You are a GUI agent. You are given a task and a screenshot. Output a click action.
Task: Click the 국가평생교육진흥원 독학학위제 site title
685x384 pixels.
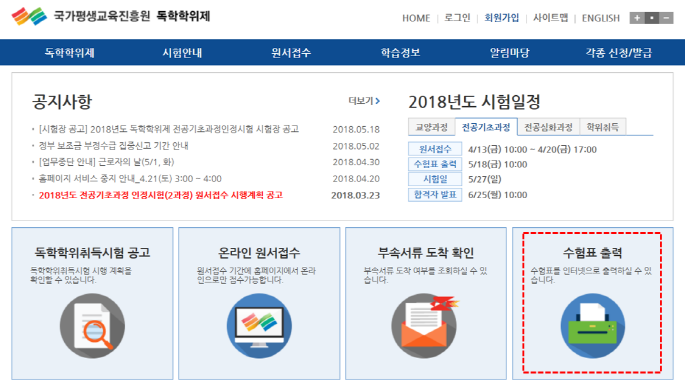click(132, 16)
